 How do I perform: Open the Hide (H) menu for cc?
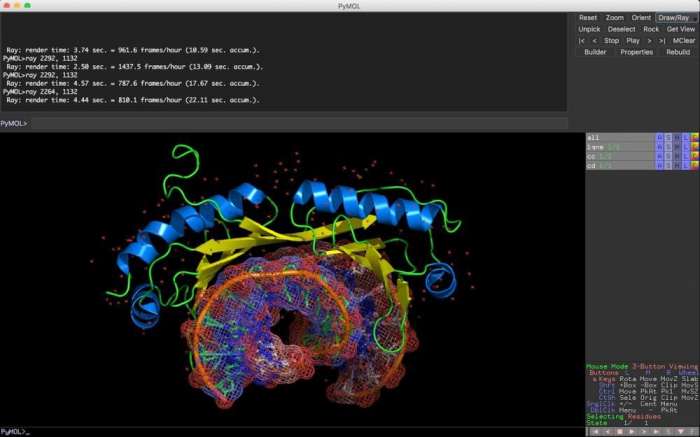coord(677,156)
